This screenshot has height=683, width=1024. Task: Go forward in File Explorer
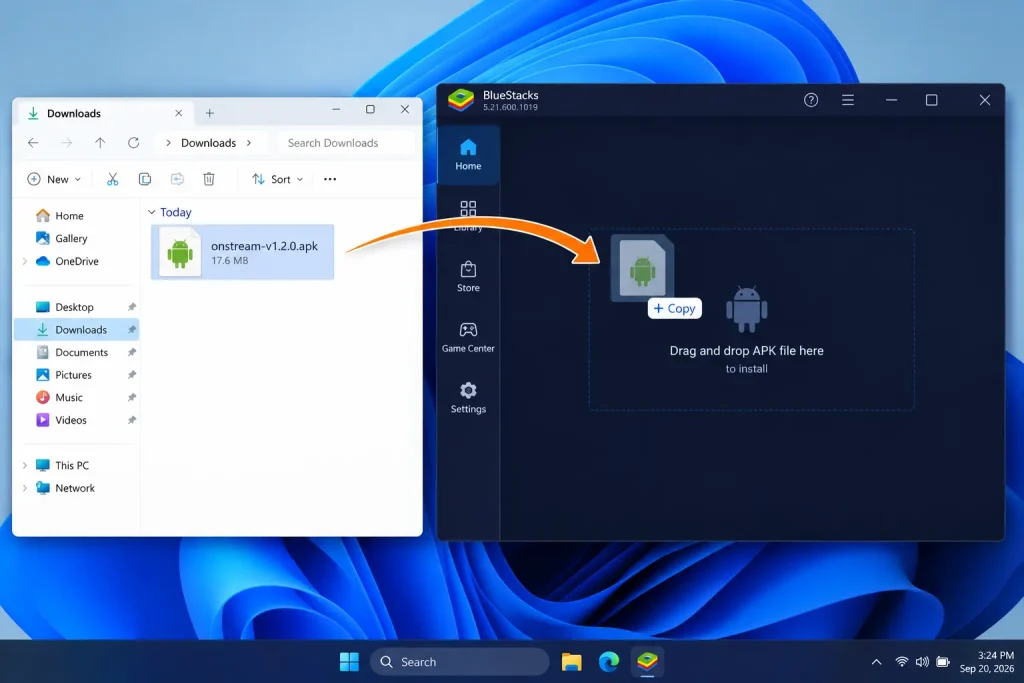point(67,142)
